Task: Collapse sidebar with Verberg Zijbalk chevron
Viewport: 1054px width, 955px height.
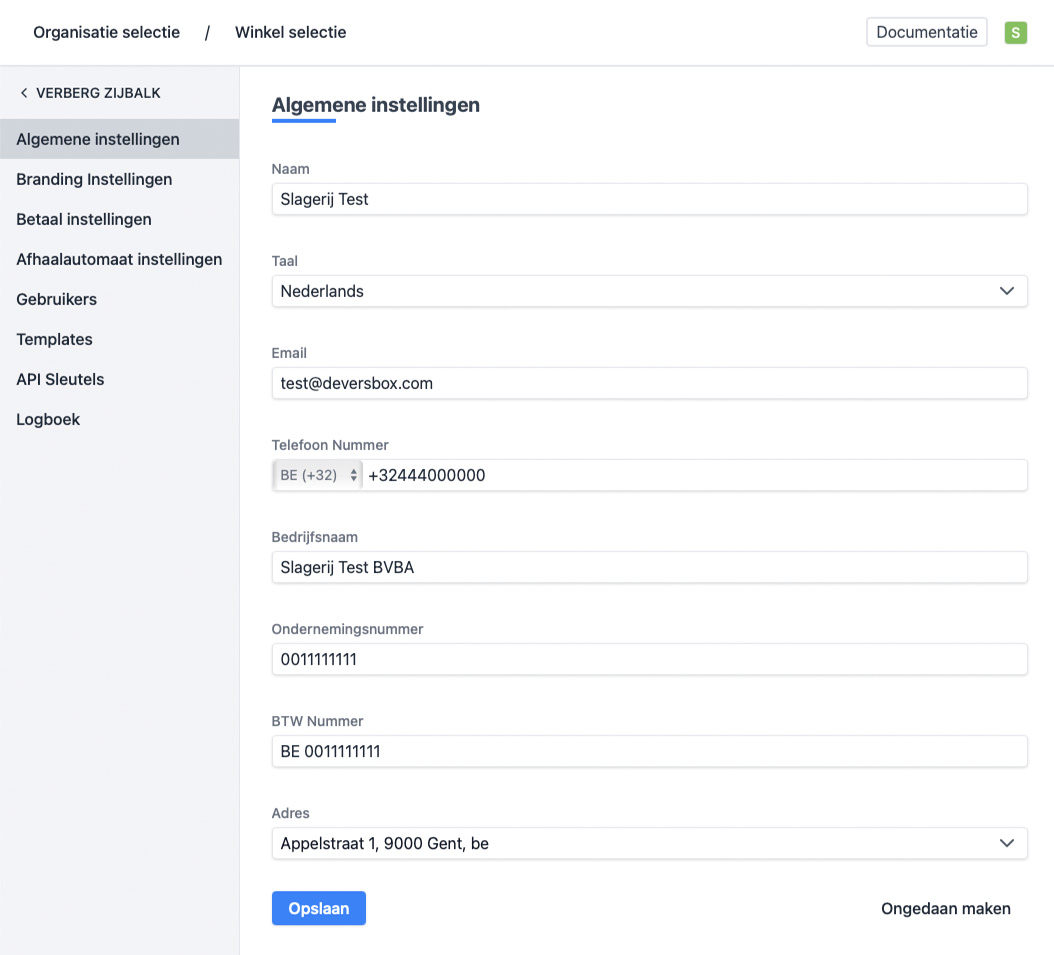Action: click(x=25, y=93)
